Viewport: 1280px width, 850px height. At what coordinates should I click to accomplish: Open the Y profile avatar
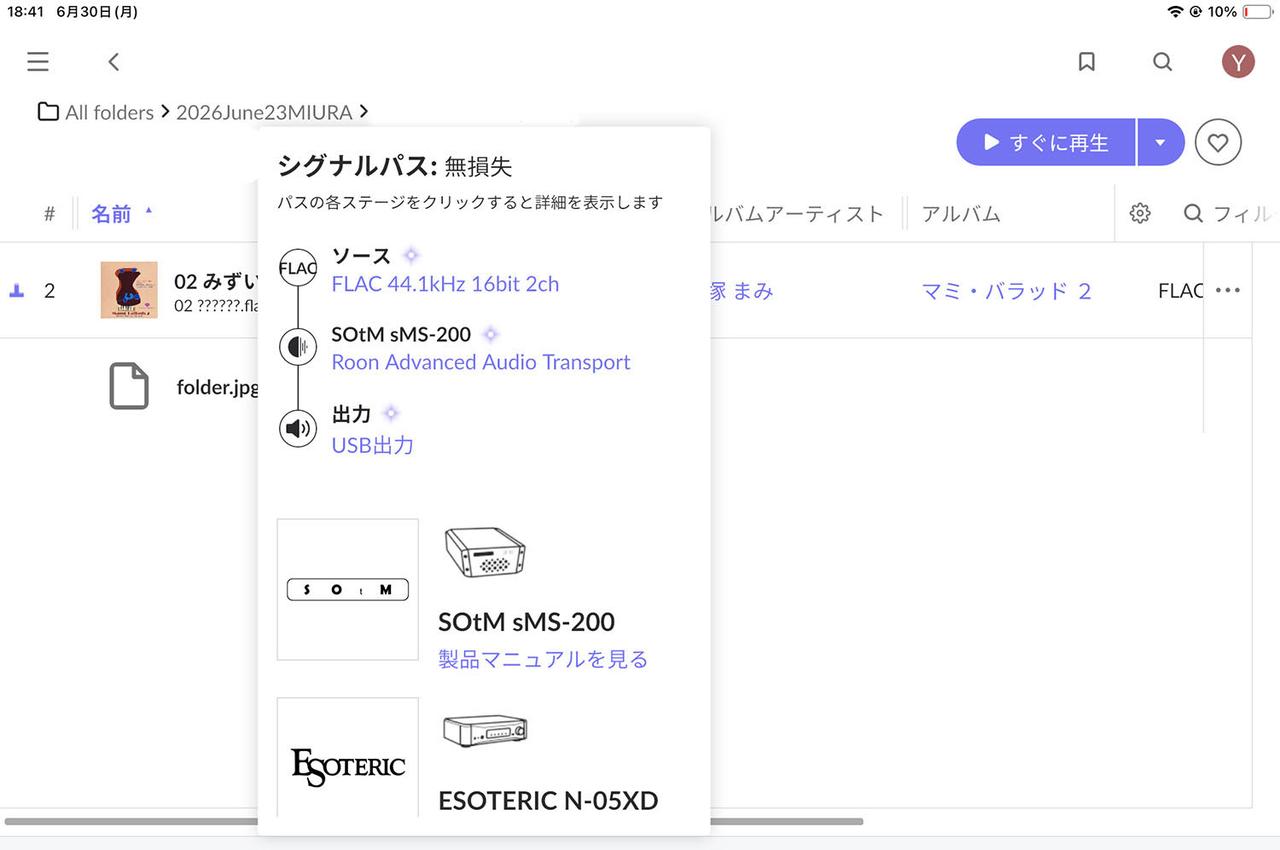pyautogui.click(x=1238, y=62)
